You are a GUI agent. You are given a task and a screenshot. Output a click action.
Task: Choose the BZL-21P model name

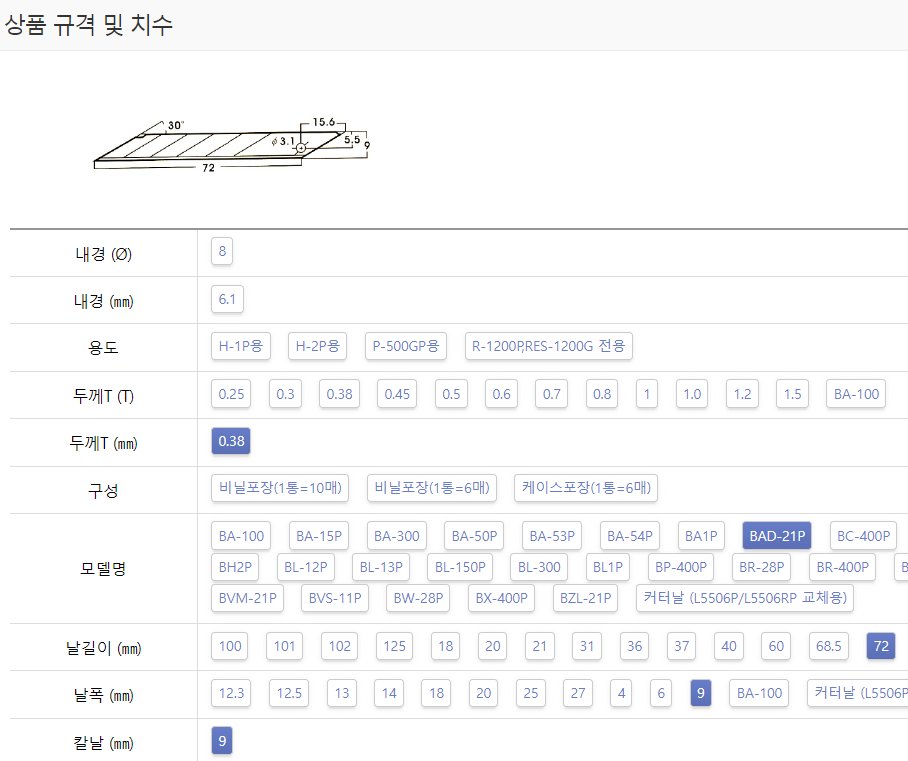click(585, 598)
